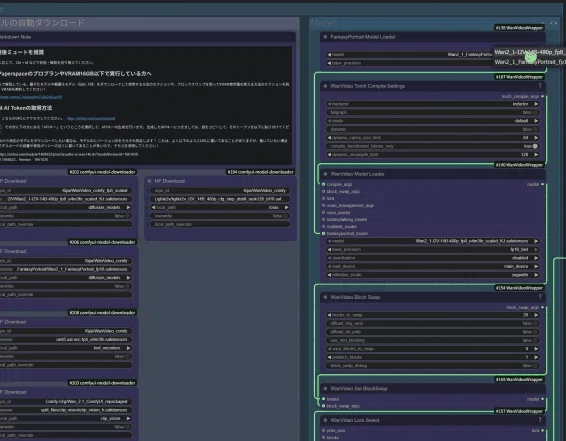
Task: Click model output socket on WanVideo Model Loader
Action: point(542,184)
